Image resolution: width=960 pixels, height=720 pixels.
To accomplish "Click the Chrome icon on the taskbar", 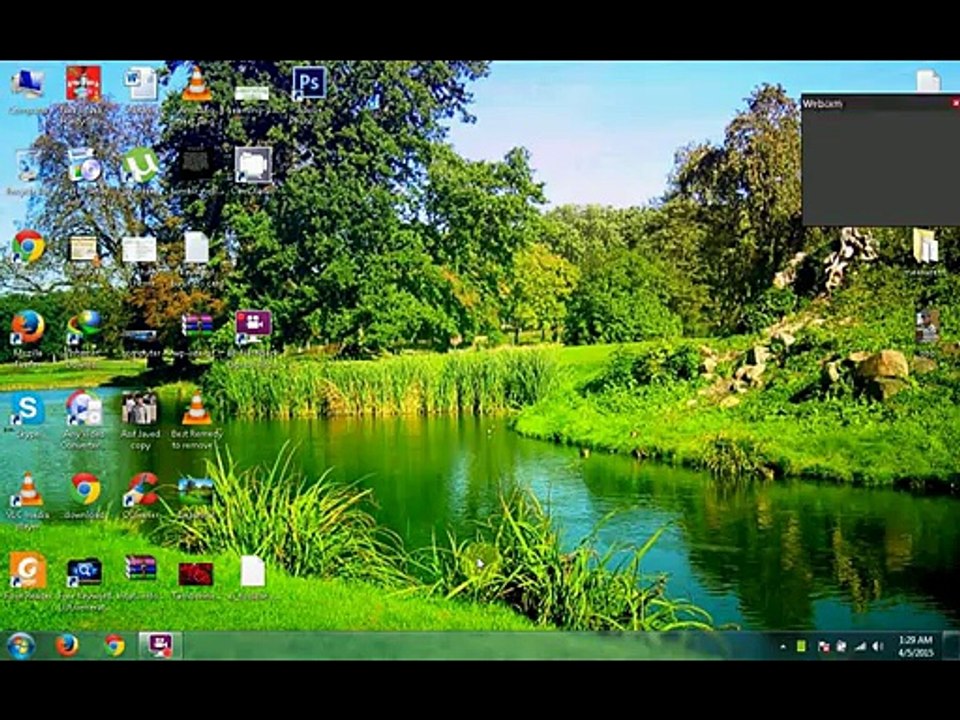I will tap(114, 646).
